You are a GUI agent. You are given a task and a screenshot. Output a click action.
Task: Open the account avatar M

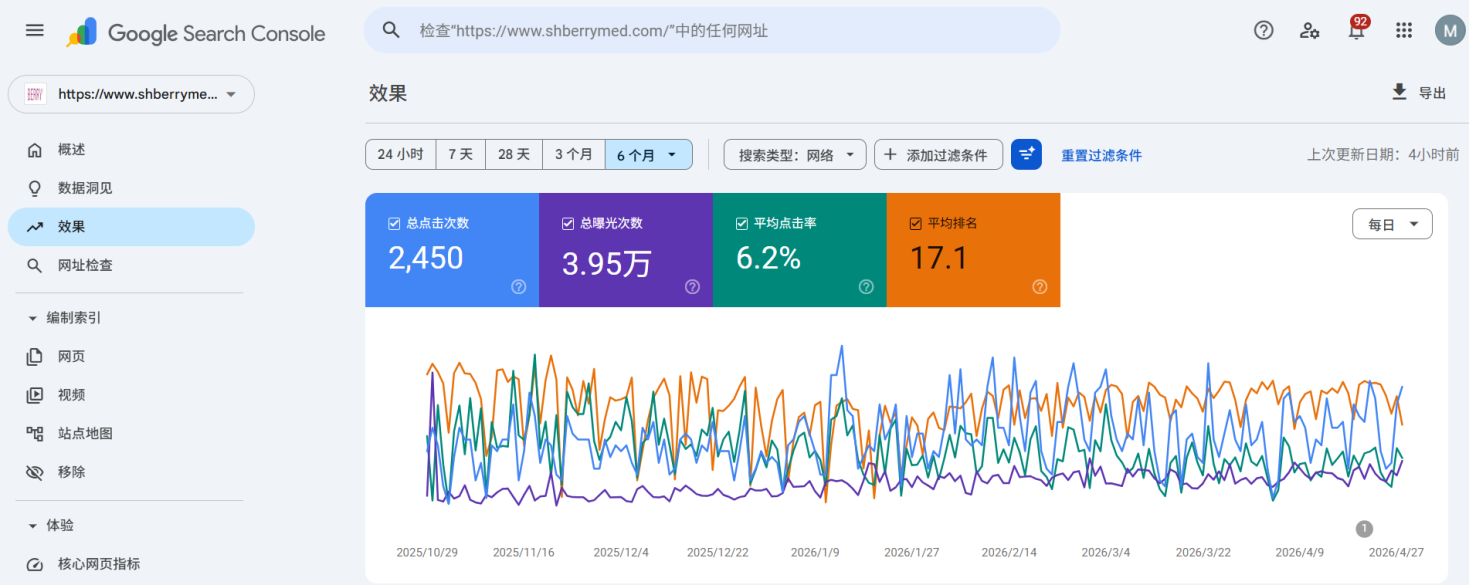coord(1449,30)
